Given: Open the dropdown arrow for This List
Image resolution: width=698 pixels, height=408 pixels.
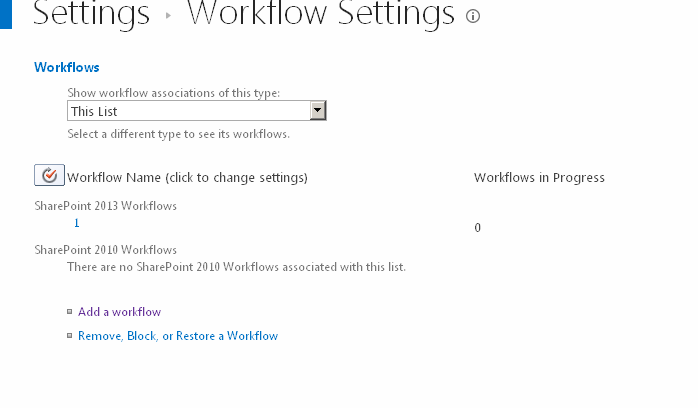Looking at the screenshot, I should click(318, 110).
